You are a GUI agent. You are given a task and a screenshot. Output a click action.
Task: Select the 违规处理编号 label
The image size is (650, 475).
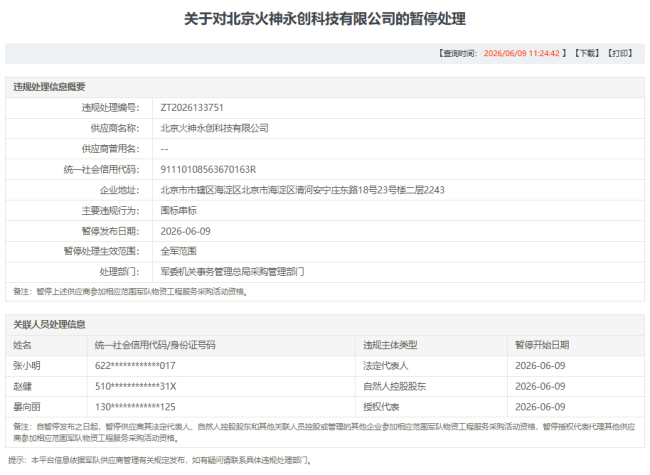(110, 108)
